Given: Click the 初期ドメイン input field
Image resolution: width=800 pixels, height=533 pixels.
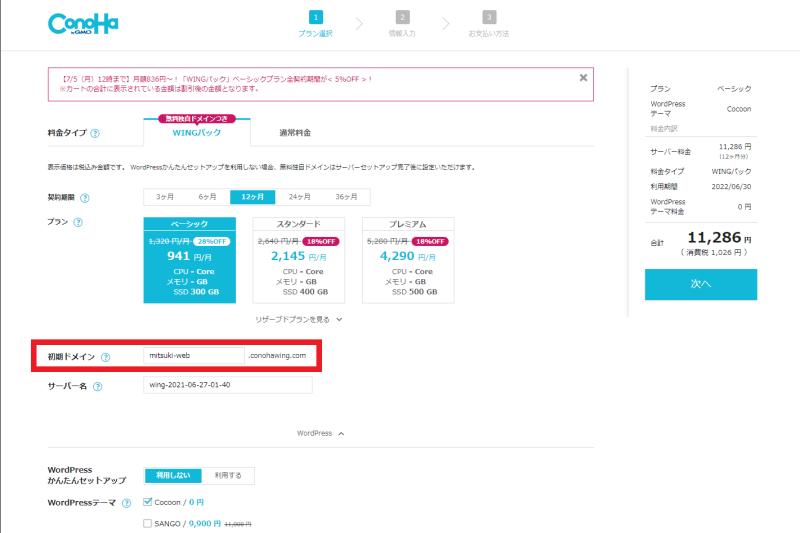Looking at the screenshot, I should tap(194, 356).
